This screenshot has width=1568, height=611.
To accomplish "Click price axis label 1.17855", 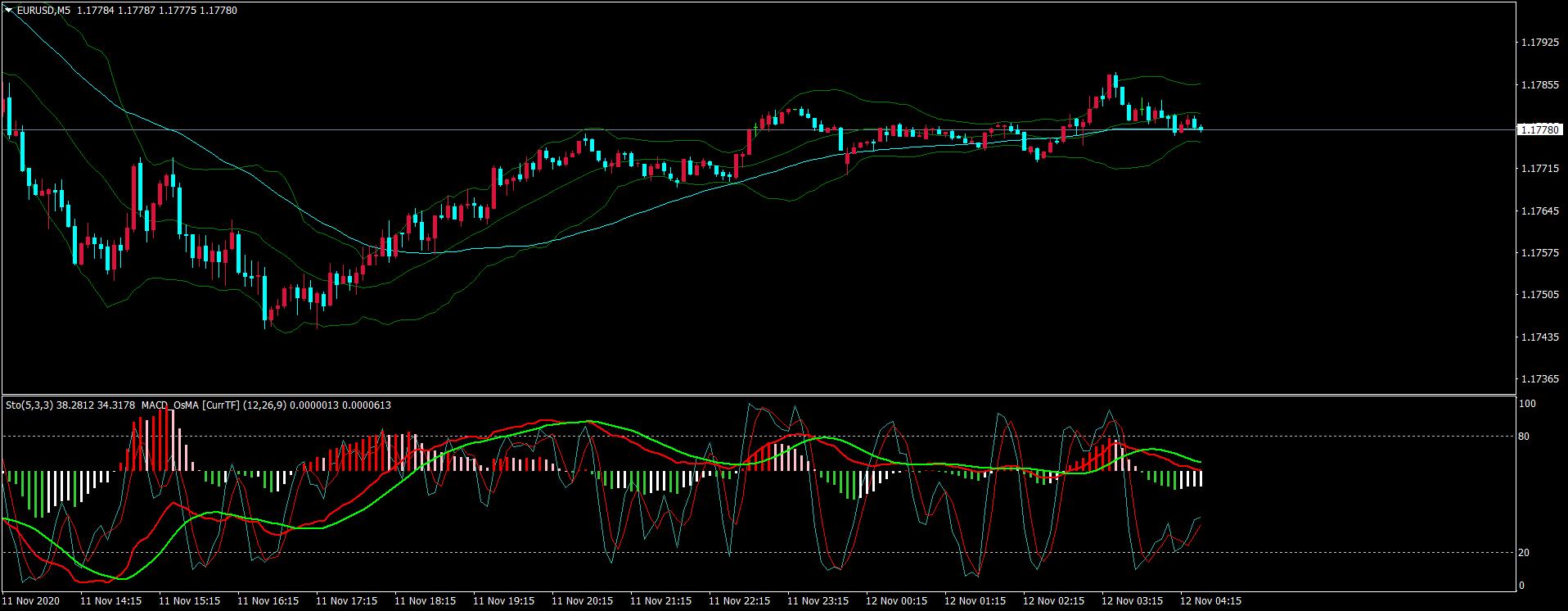I will coord(1539,84).
